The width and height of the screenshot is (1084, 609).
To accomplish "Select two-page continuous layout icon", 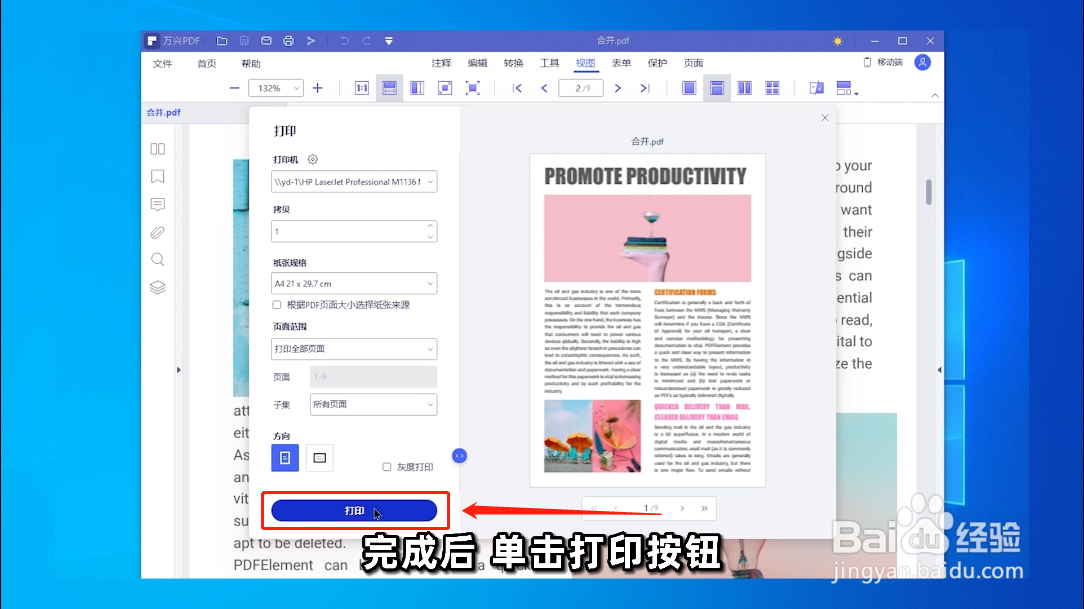I will (772, 88).
